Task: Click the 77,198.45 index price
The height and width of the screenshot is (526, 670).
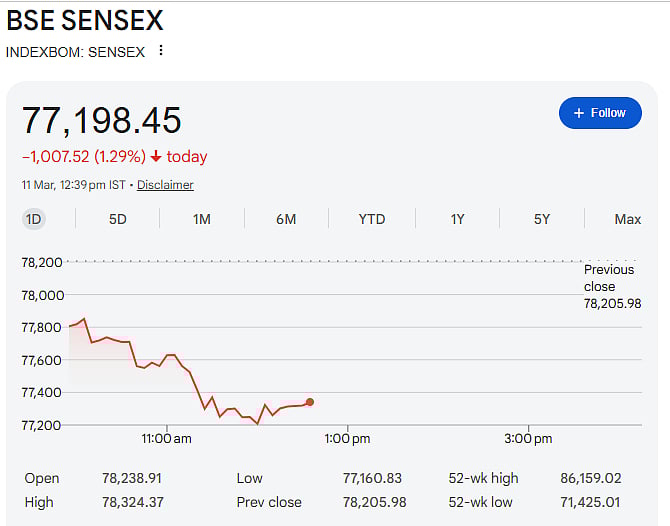Action: [x=102, y=121]
